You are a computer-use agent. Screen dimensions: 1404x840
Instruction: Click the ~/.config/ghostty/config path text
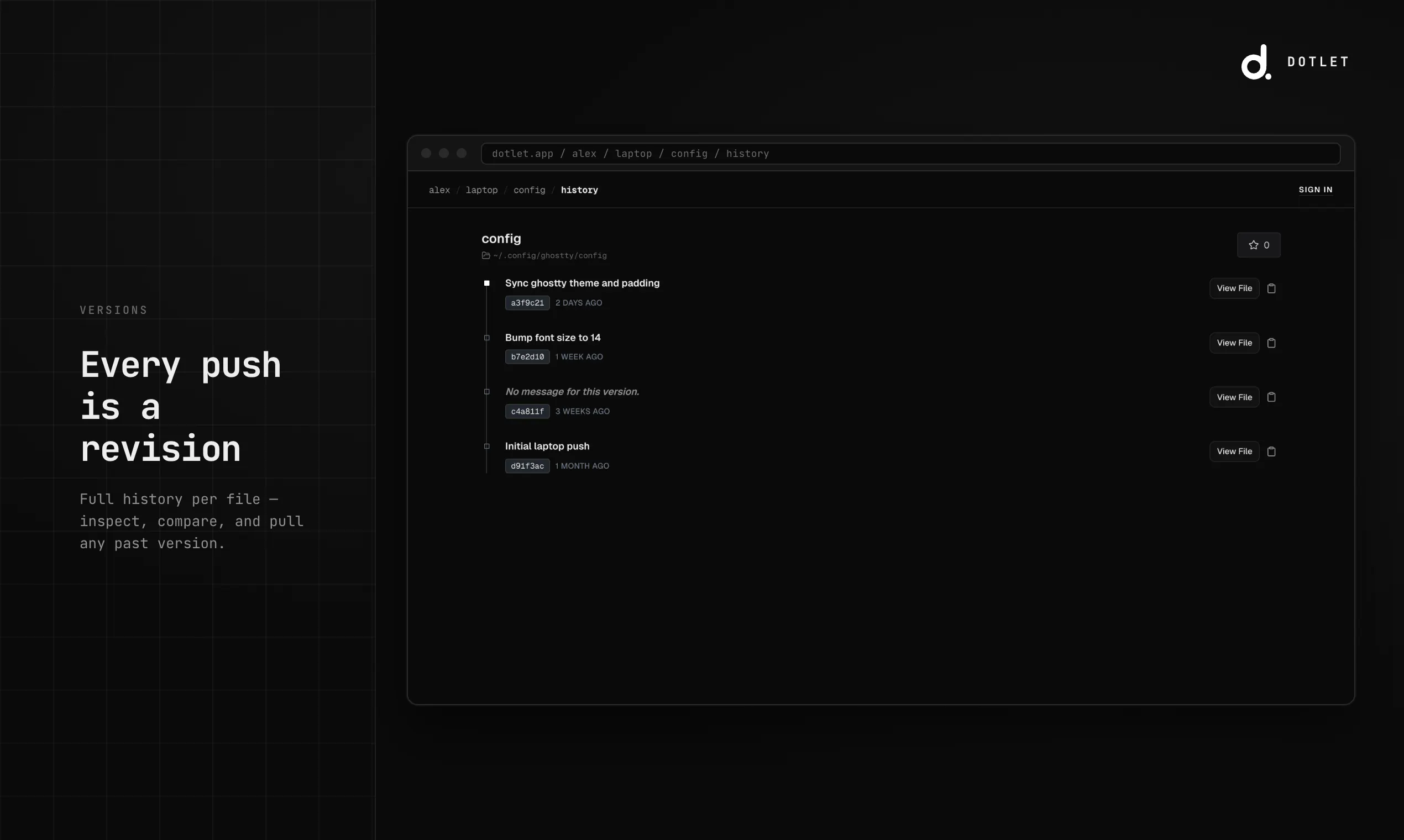pos(549,256)
